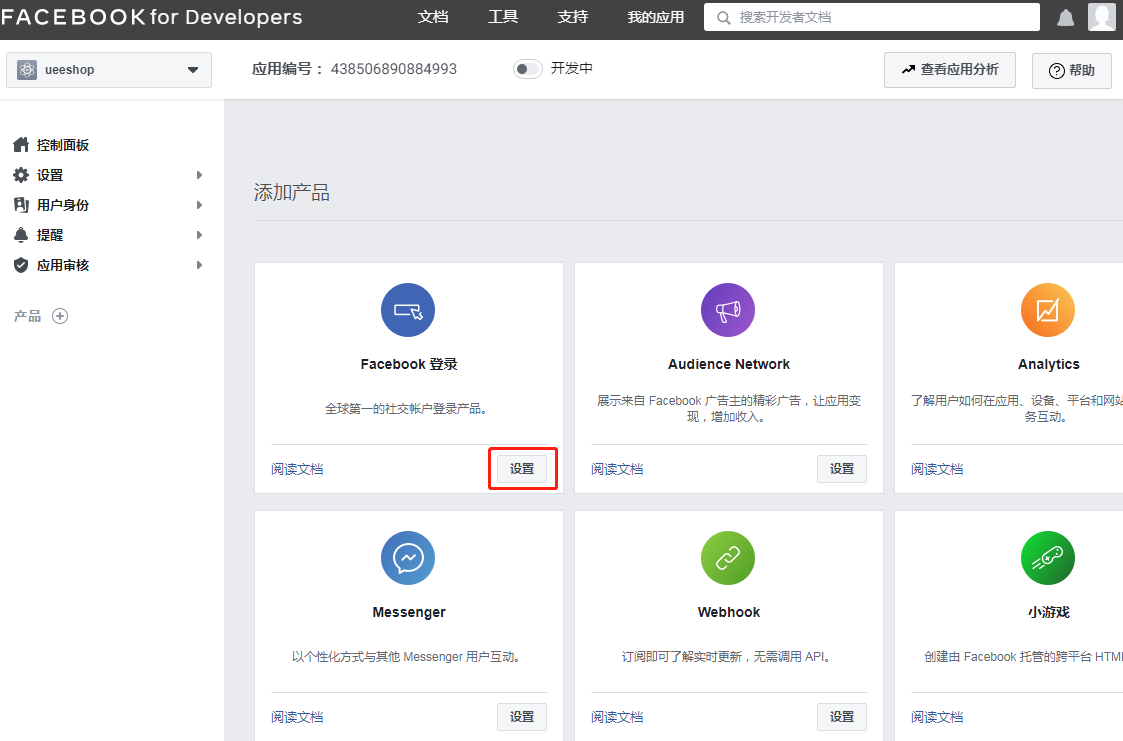The width and height of the screenshot is (1123, 741).
Task: Click the Analytics card title
Action: click(1049, 364)
